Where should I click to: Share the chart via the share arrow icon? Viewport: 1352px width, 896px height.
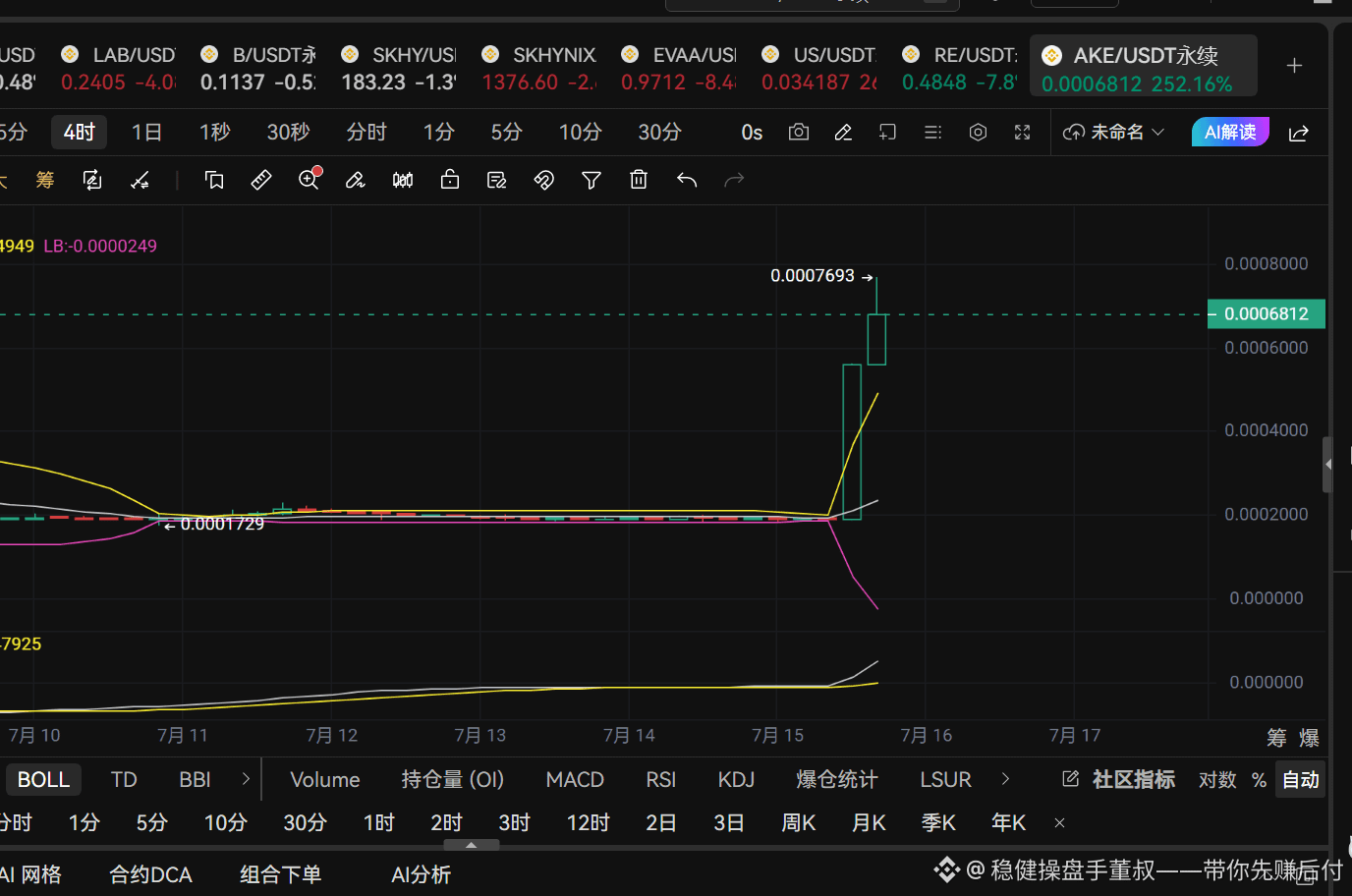(x=1299, y=133)
